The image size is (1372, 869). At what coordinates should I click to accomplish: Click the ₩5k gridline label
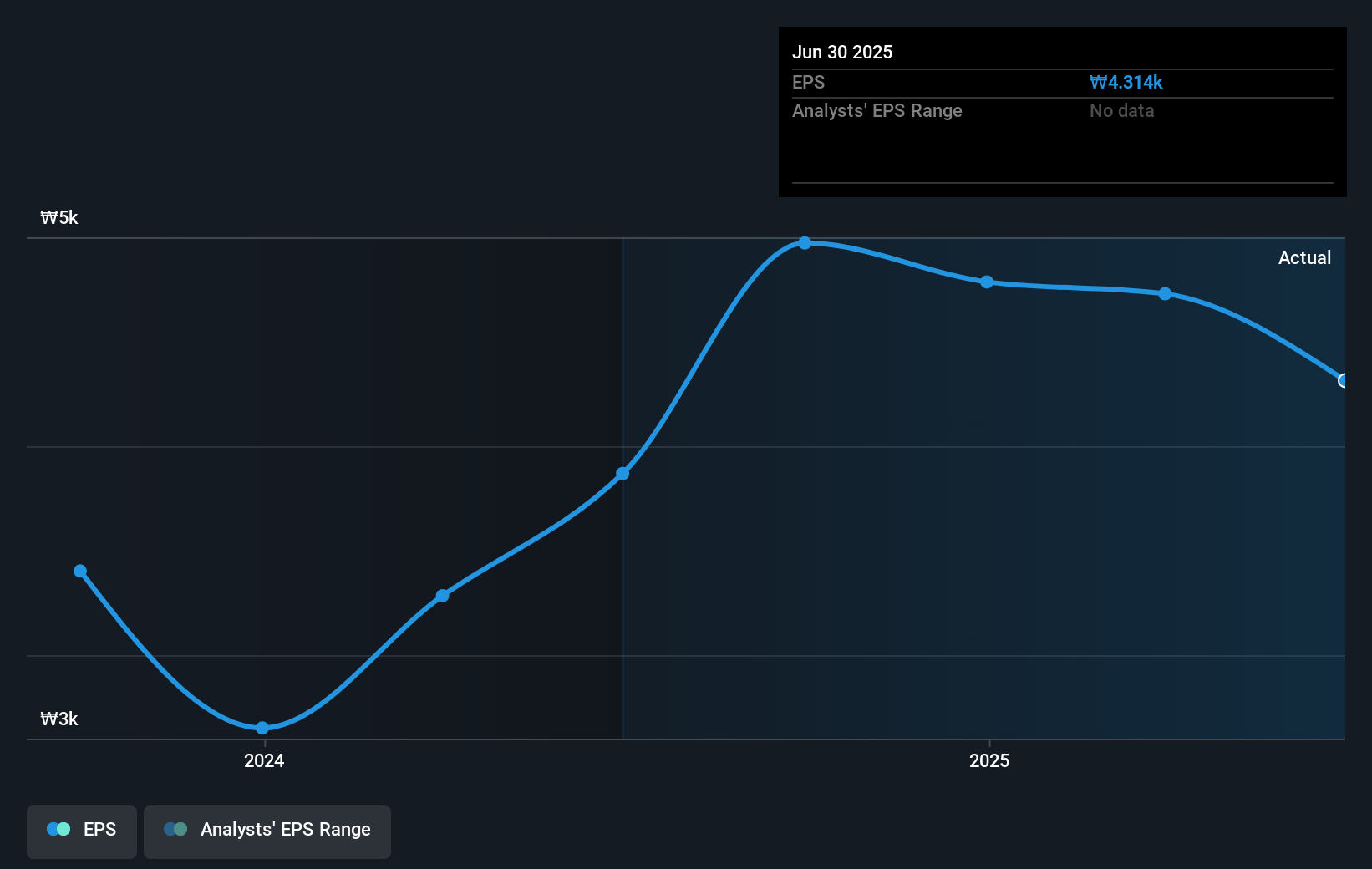(58, 217)
